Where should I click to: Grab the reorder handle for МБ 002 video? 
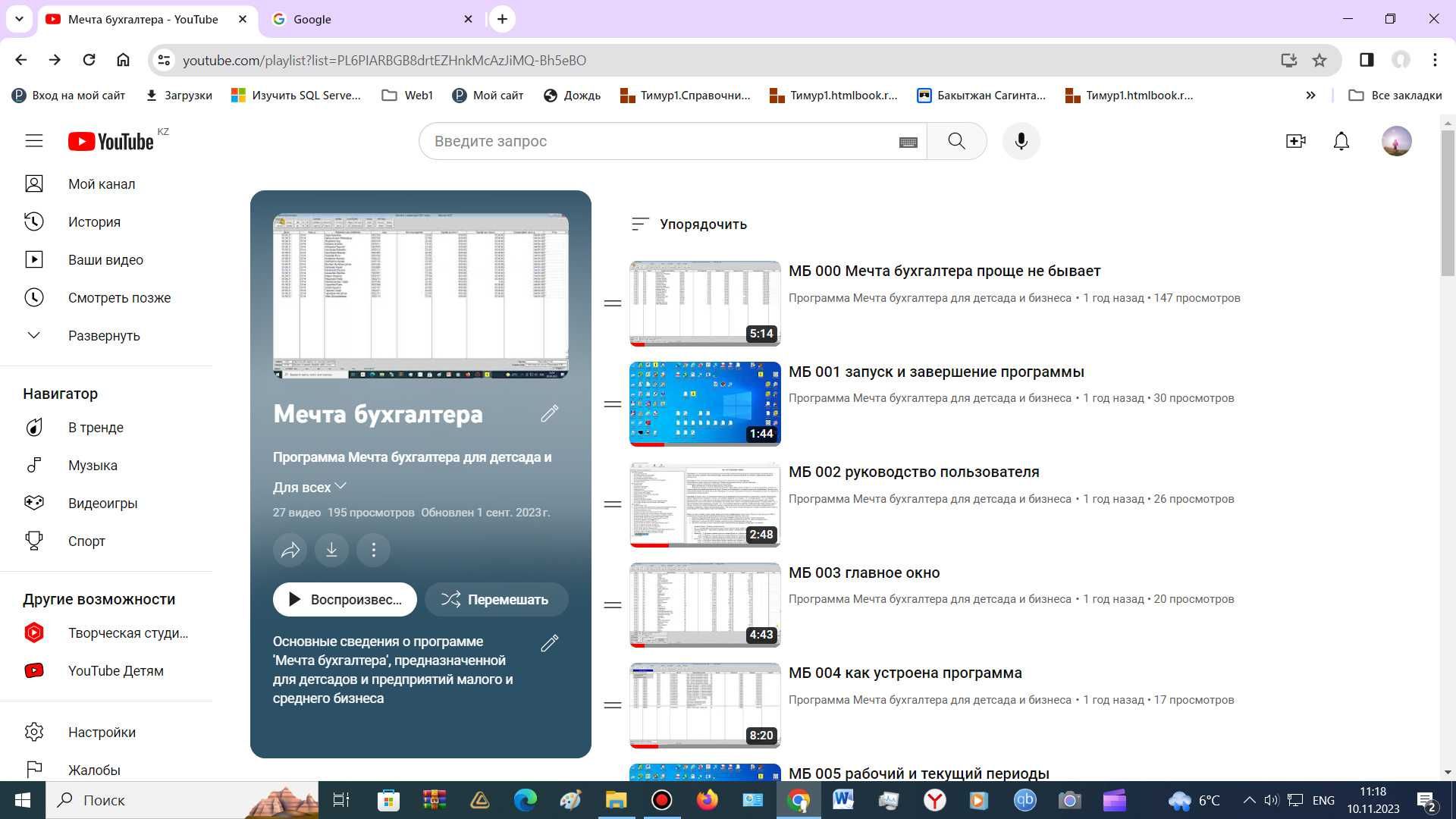click(613, 504)
